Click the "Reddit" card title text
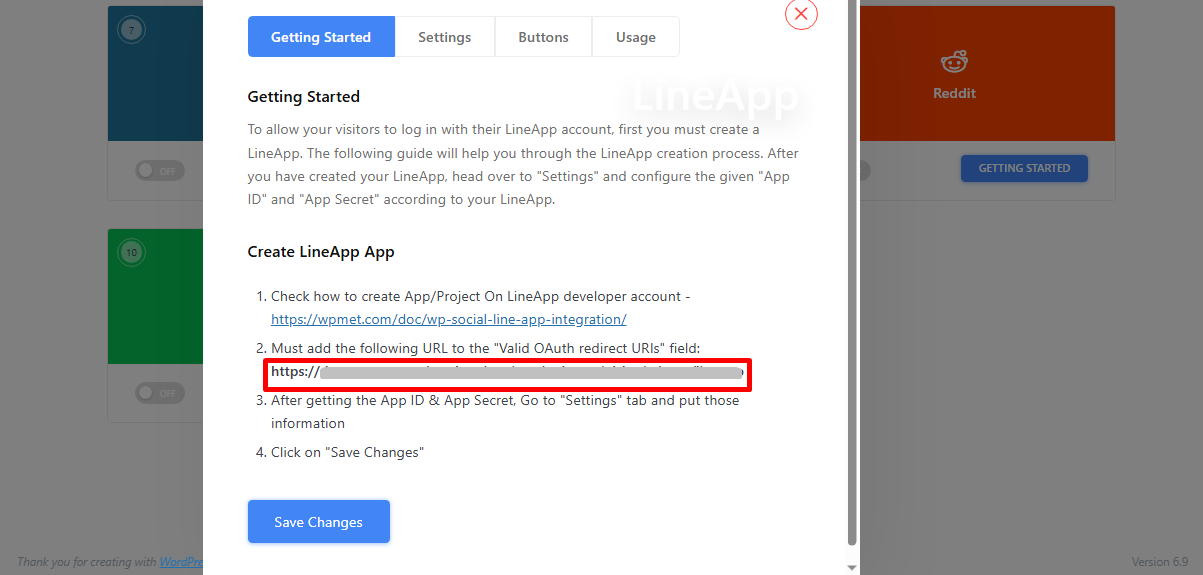Screen dimensions: 1203x575 point(955,93)
